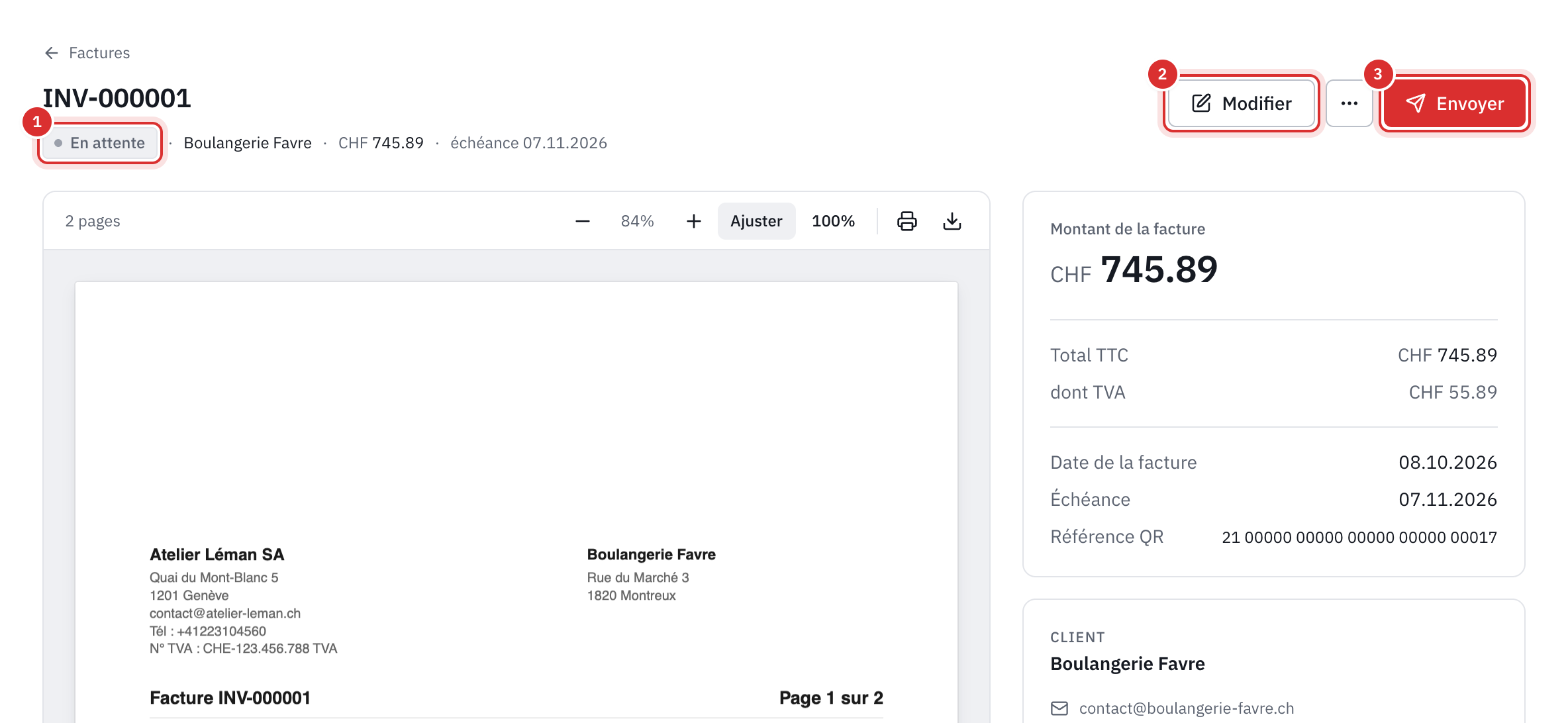Click Boulangerie Favre name in Client card
The height and width of the screenshot is (723, 1568).
(x=1128, y=664)
